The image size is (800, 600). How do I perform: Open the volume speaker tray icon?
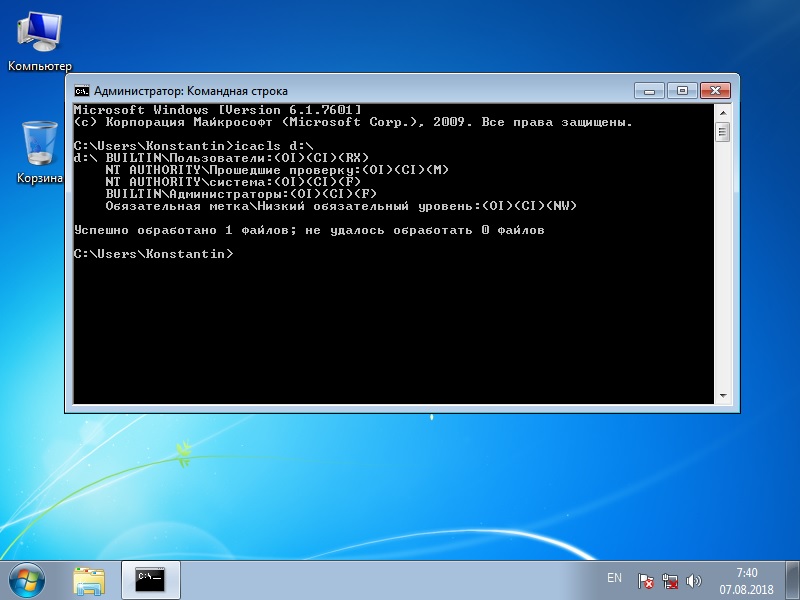(x=693, y=580)
